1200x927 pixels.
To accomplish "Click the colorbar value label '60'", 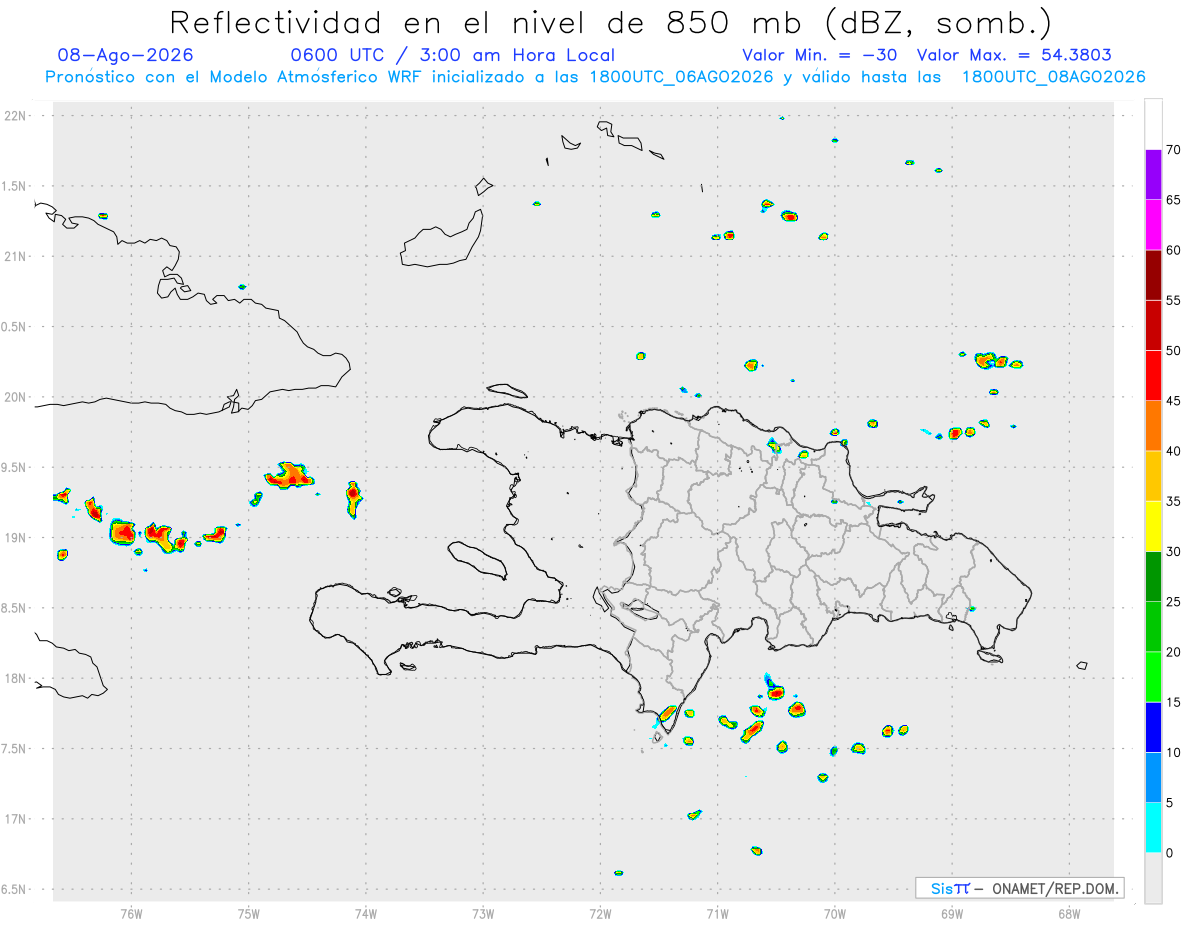I will (1173, 250).
